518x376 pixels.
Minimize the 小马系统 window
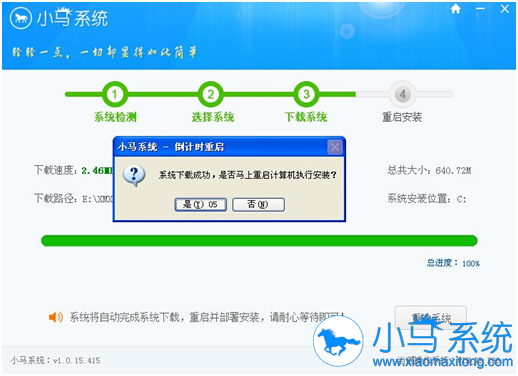[480, 9]
